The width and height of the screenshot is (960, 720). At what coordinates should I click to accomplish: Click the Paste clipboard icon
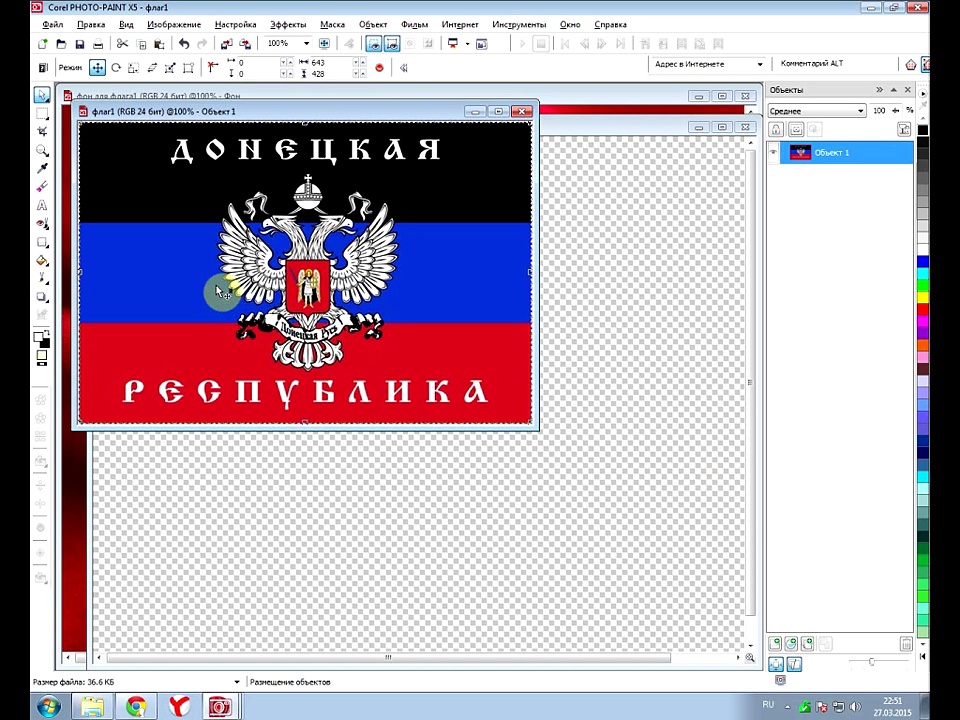[159, 44]
